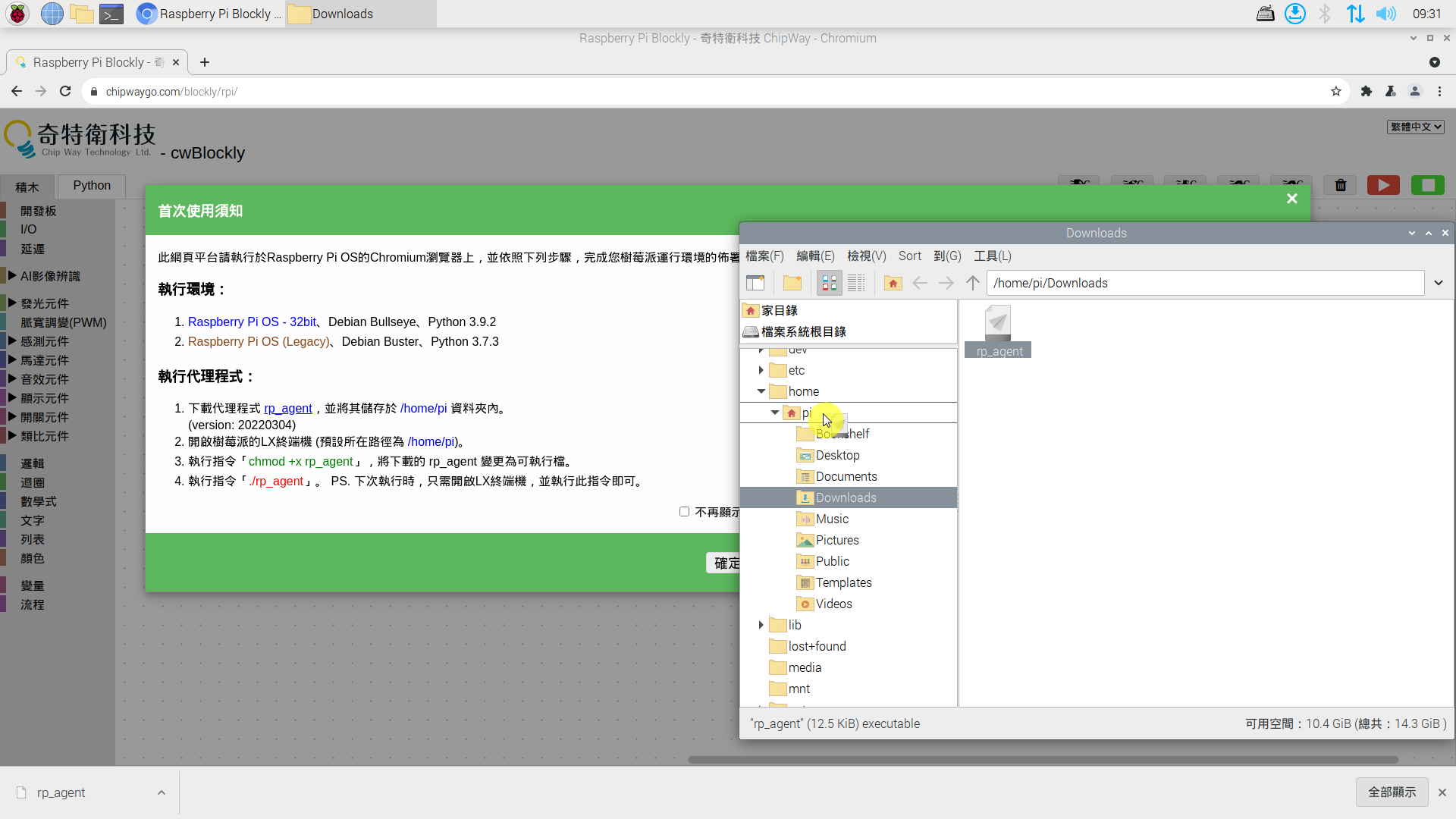
Task: Switch to the Python tab
Action: click(92, 186)
